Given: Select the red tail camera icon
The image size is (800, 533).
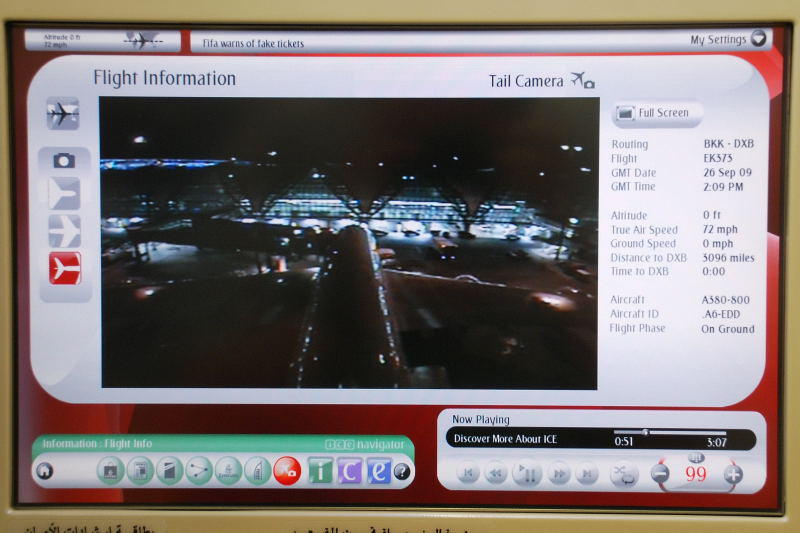Looking at the screenshot, I should [x=65, y=268].
